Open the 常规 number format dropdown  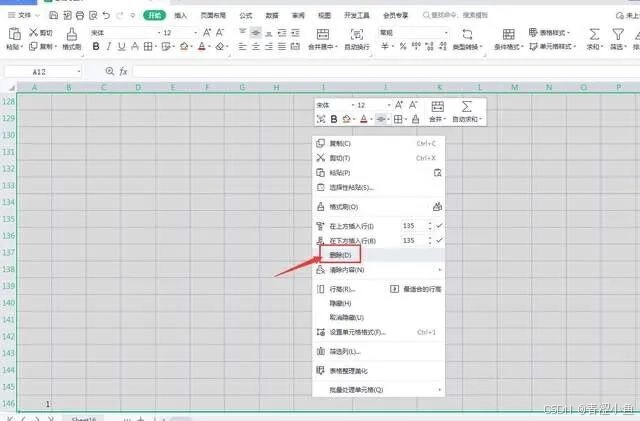pos(446,33)
